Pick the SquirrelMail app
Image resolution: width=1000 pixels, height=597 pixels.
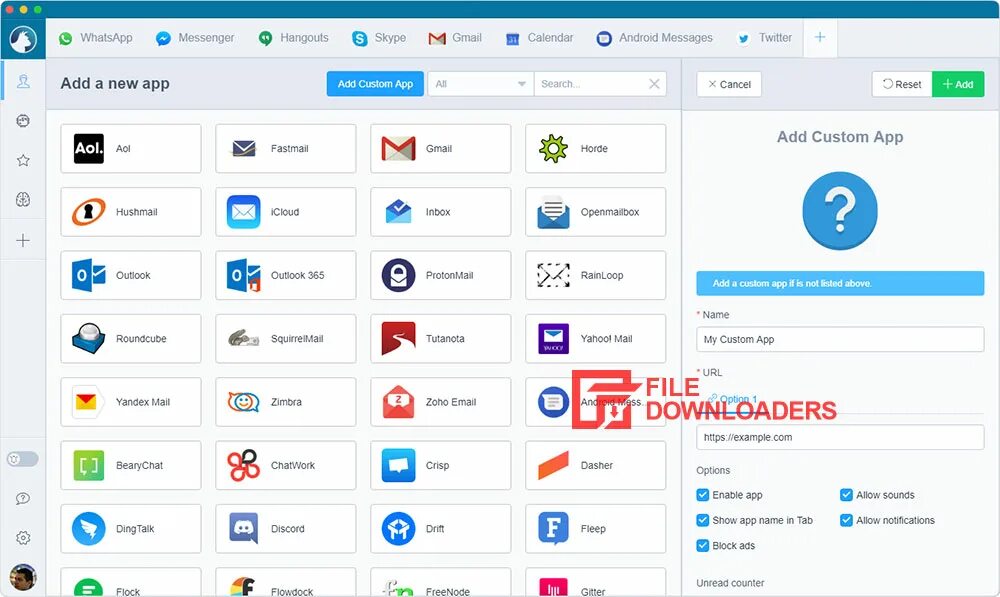(x=286, y=339)
